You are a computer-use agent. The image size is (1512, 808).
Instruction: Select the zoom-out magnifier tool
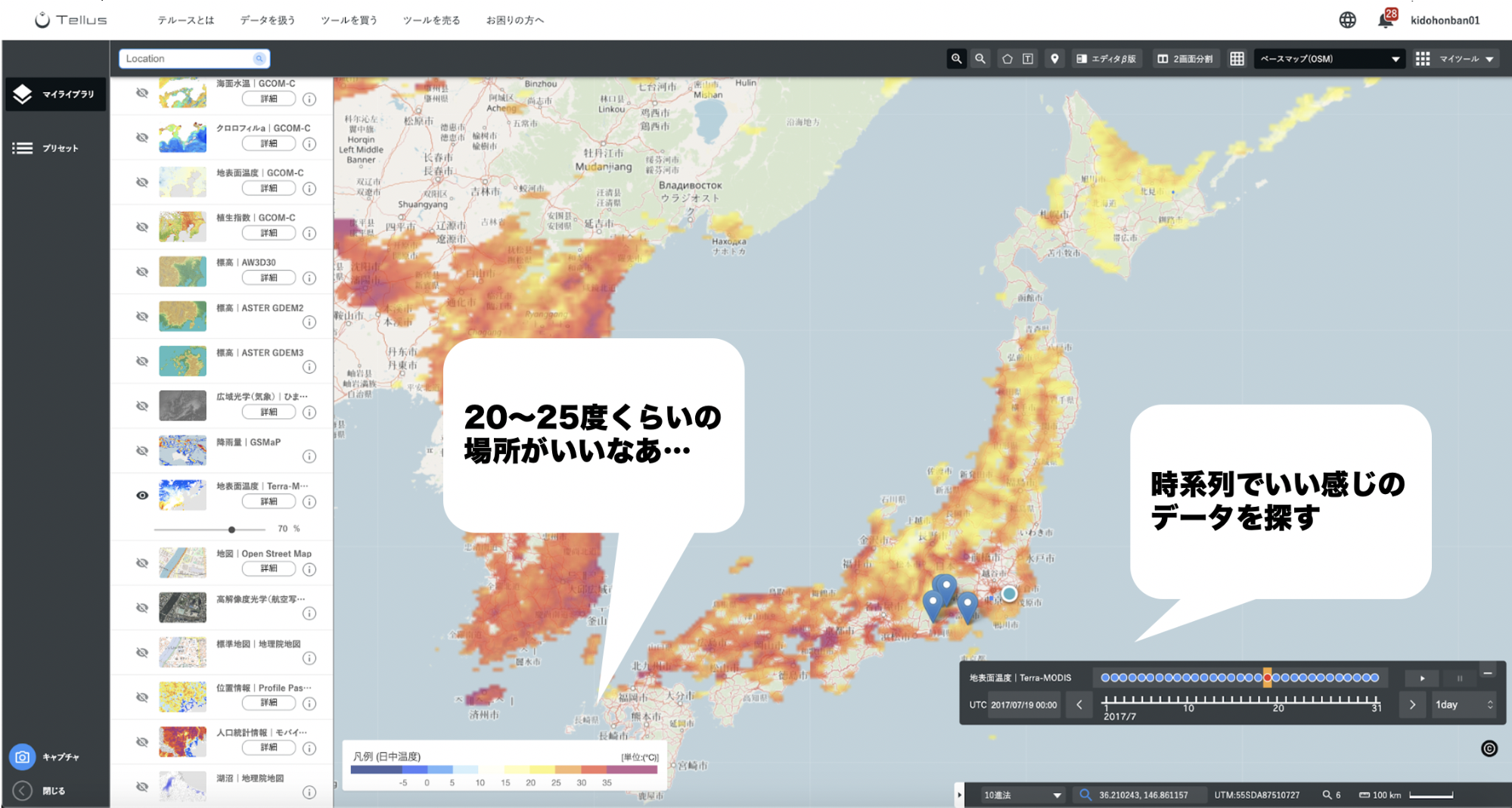[980, 59]
